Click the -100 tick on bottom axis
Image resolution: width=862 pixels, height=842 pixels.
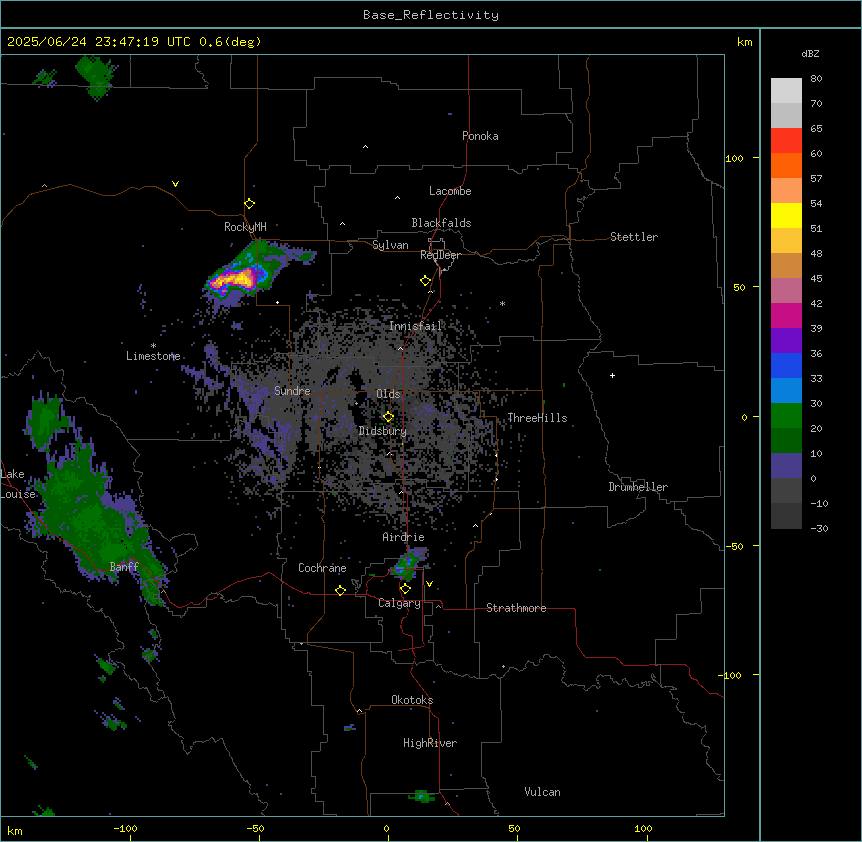(x=125, y=829)
